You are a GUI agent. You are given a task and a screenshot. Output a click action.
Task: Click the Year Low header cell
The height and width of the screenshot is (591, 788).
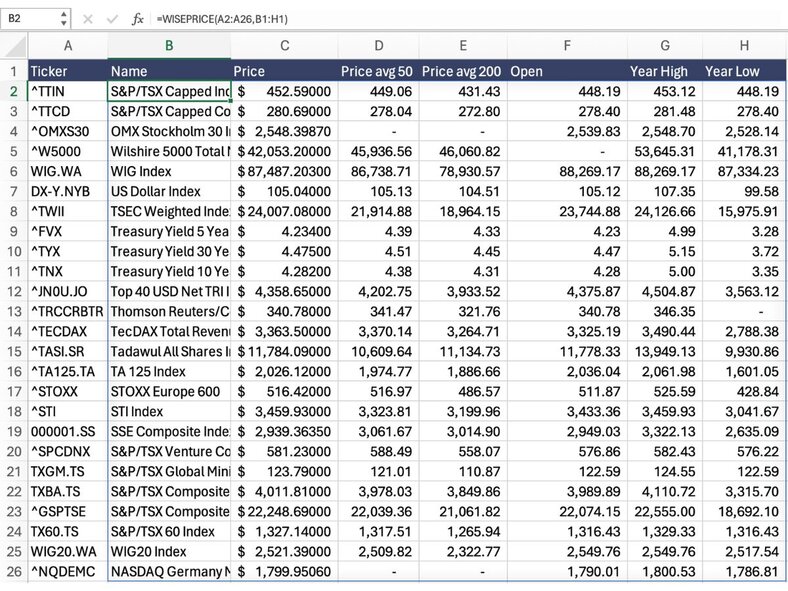pyautogui.click(x=744, y=71)
